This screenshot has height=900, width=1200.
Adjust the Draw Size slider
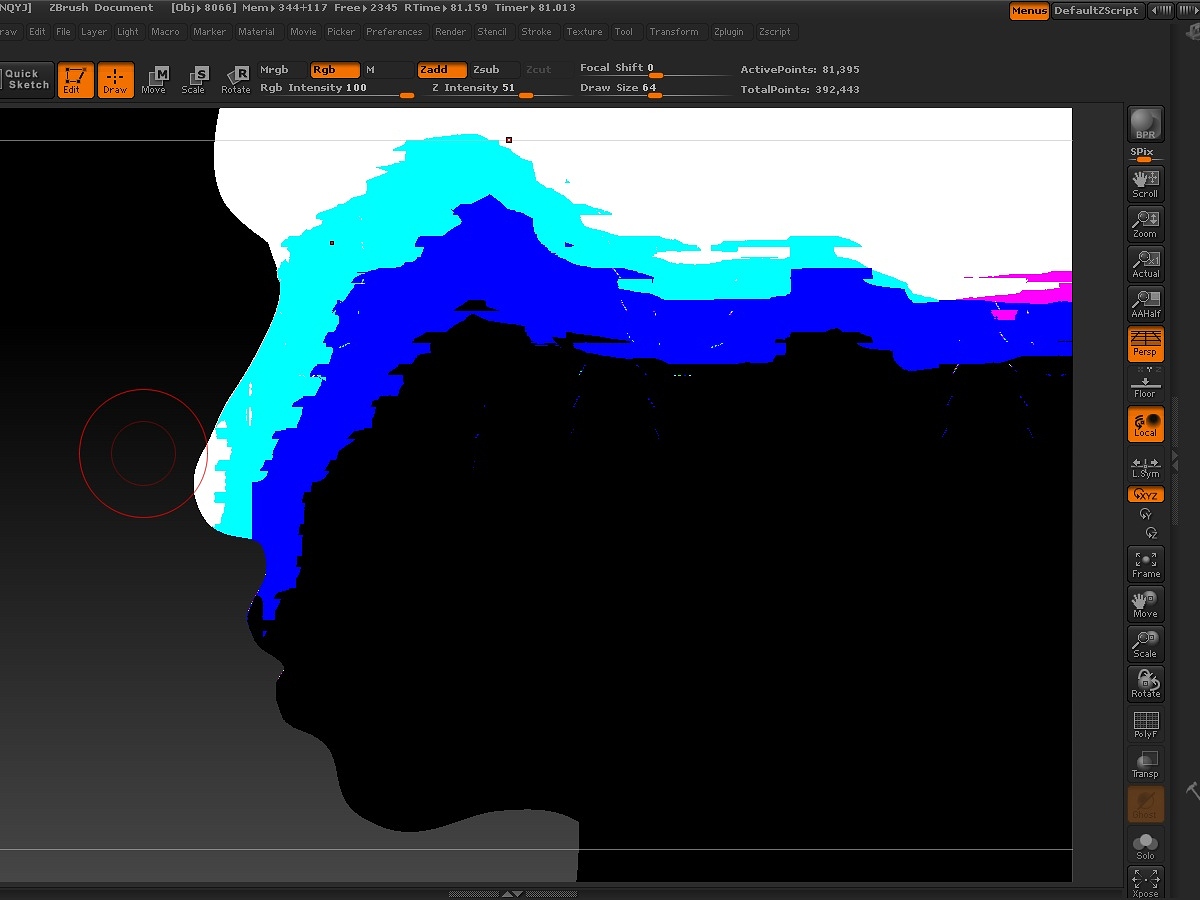(654, 95)
